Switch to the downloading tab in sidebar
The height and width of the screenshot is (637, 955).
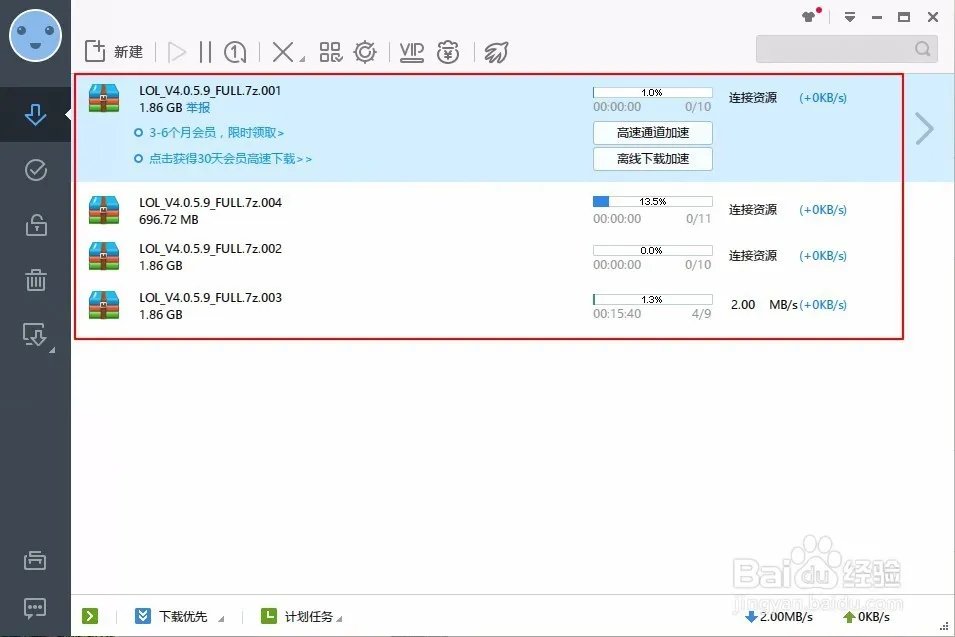(x=35, y=114)
